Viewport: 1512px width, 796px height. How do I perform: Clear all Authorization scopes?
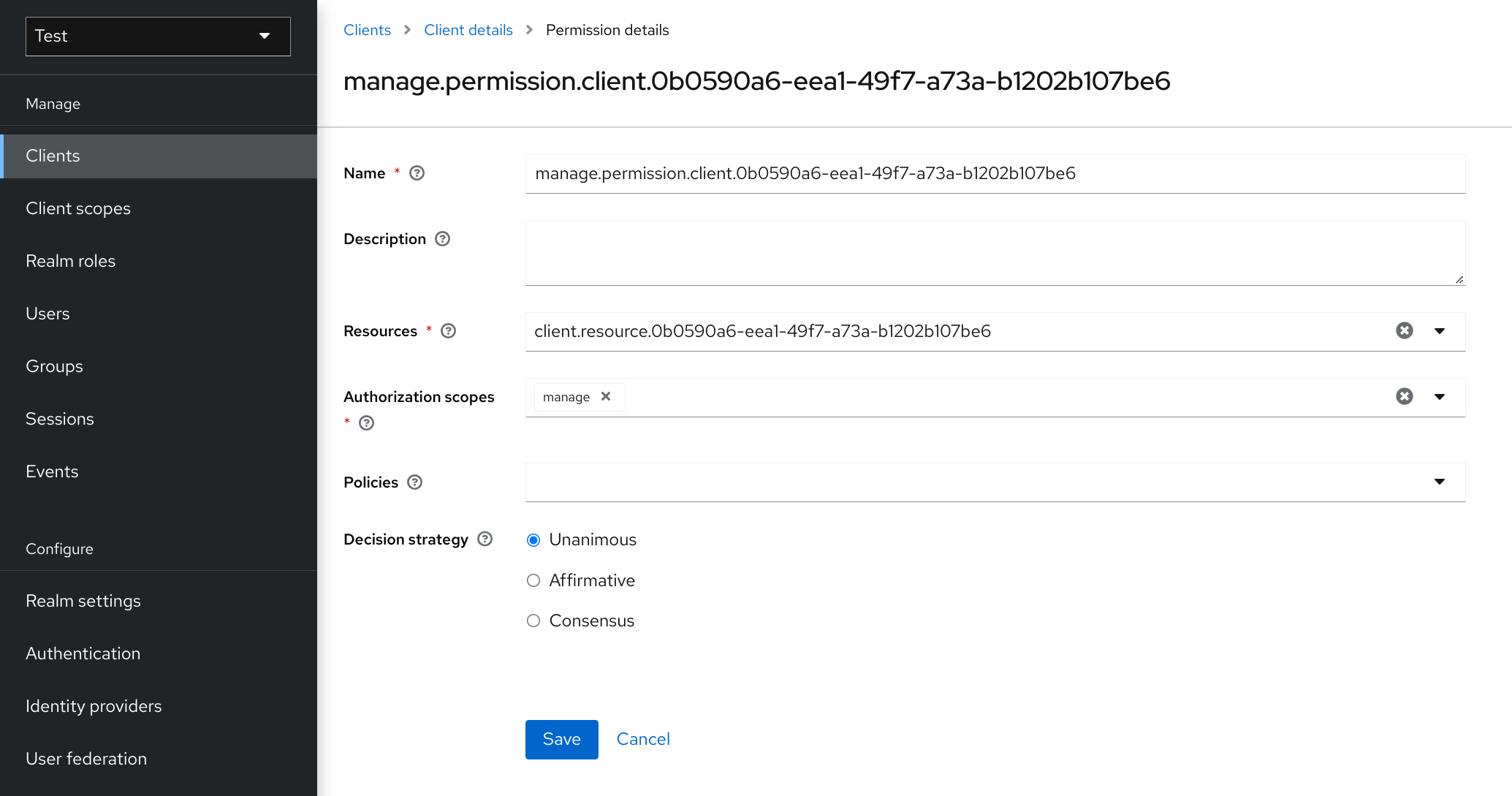1404,396
